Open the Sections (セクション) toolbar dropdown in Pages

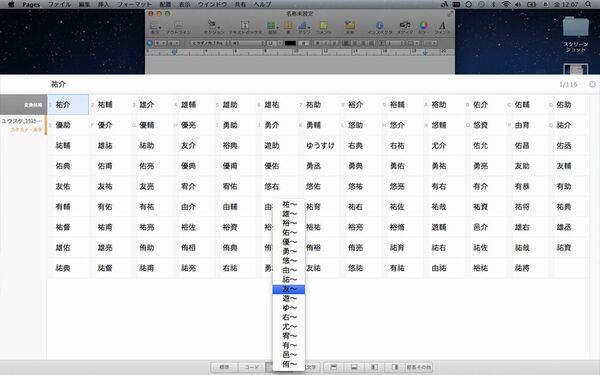pos(214,27)
